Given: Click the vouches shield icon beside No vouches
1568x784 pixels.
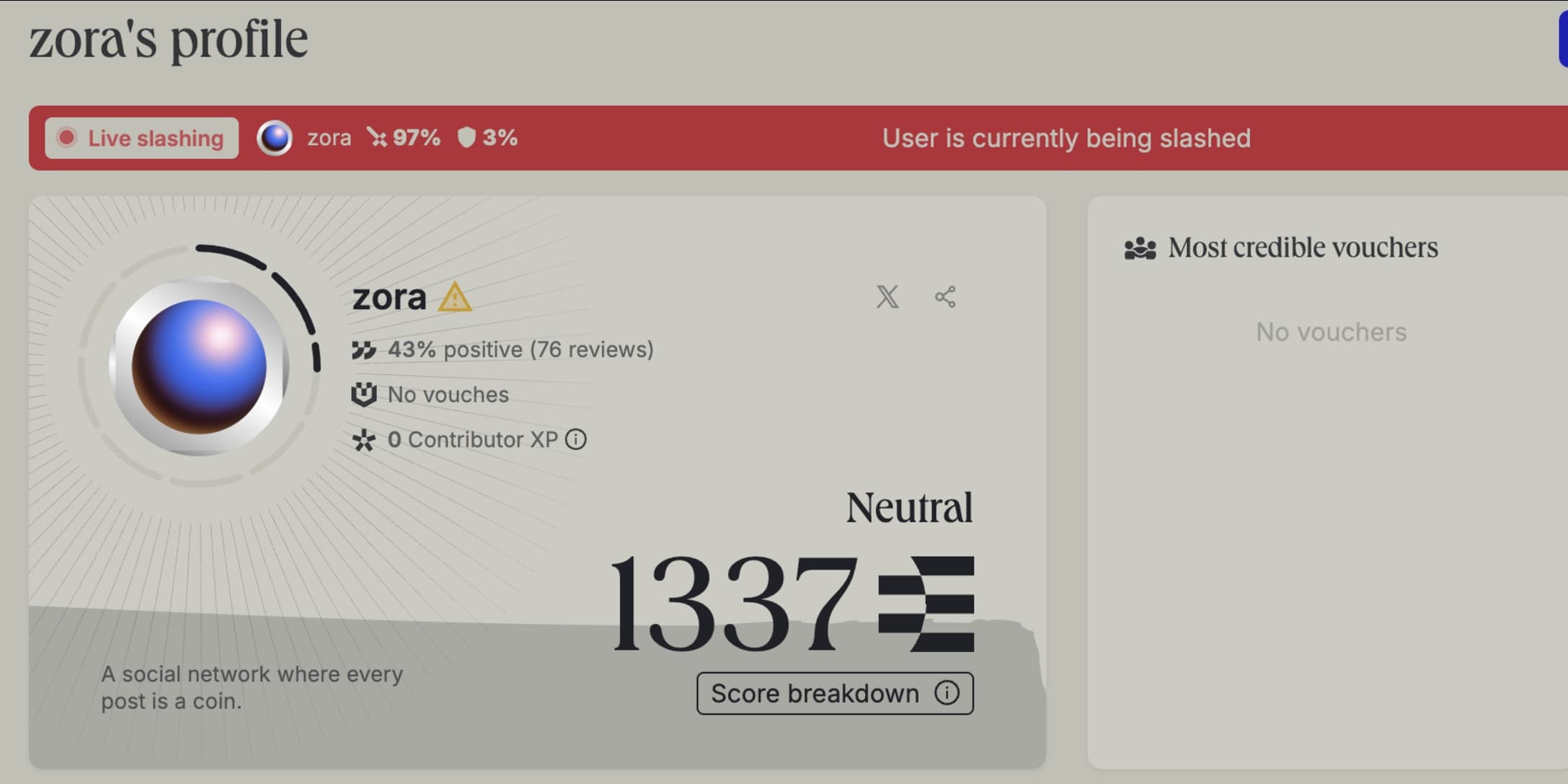Looking at the screenshot, I should coord(363,395).
